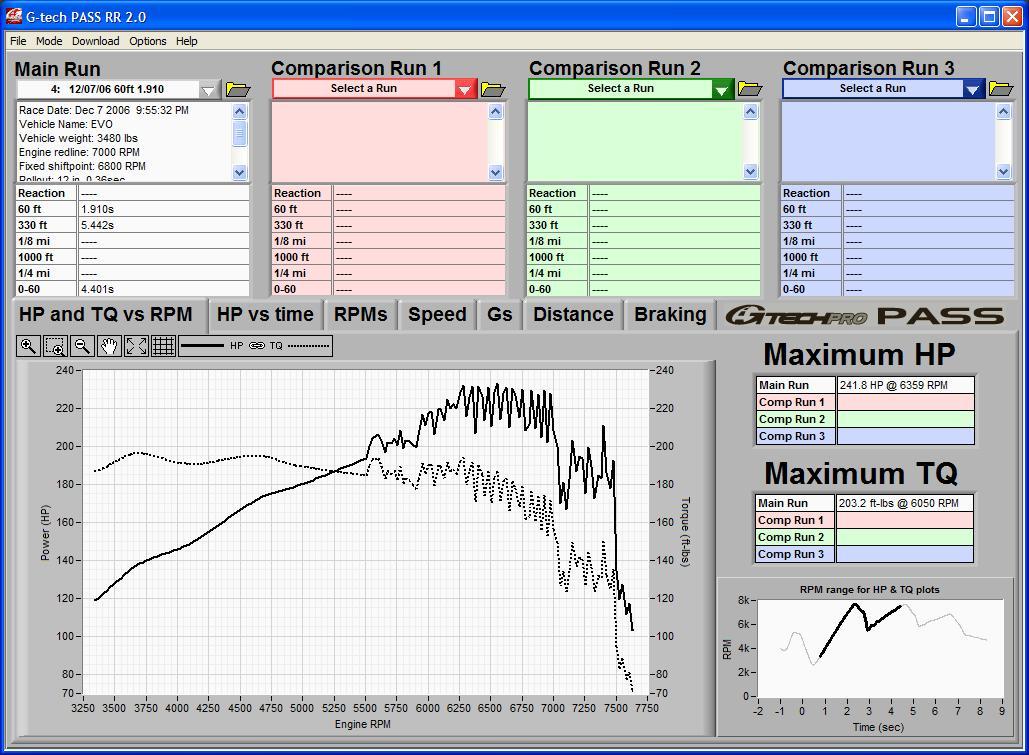Click the zoom out magnifier tool
1029x755 pixels.
(83, 346)
